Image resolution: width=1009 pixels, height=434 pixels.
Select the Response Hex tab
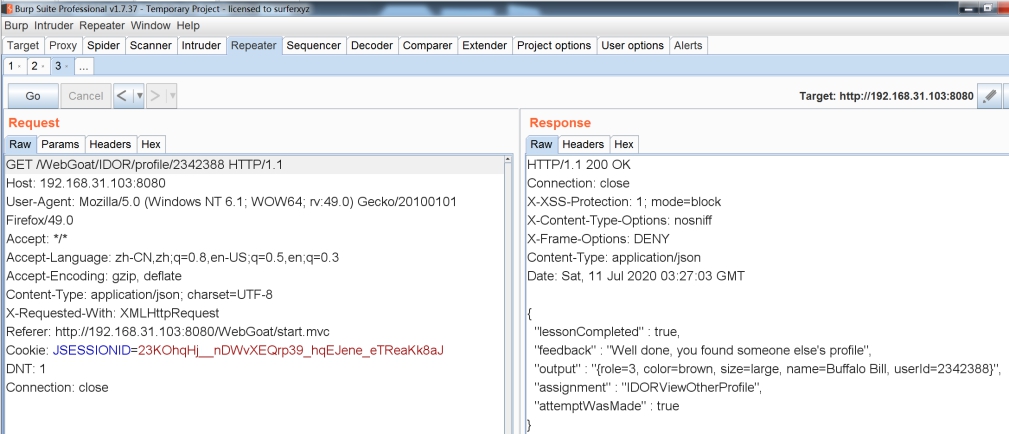click(x=624, y=144)
